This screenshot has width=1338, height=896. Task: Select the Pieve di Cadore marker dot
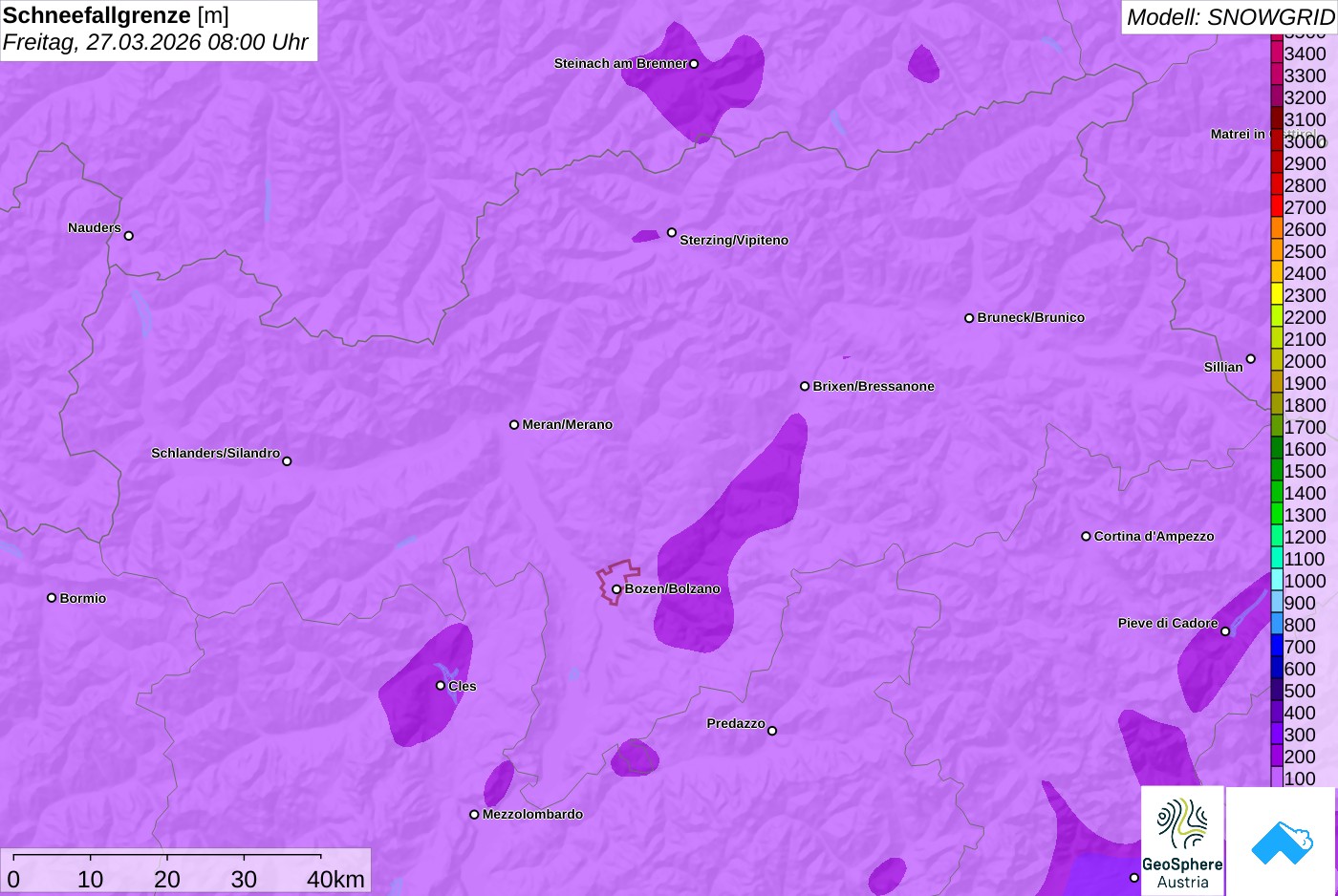[x=1225, y=631]
